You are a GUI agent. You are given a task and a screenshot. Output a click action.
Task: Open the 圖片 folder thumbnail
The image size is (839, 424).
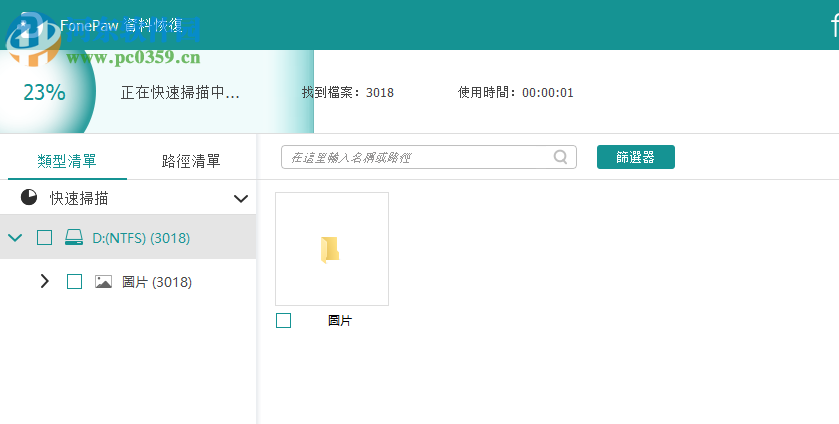click(332, 249)
